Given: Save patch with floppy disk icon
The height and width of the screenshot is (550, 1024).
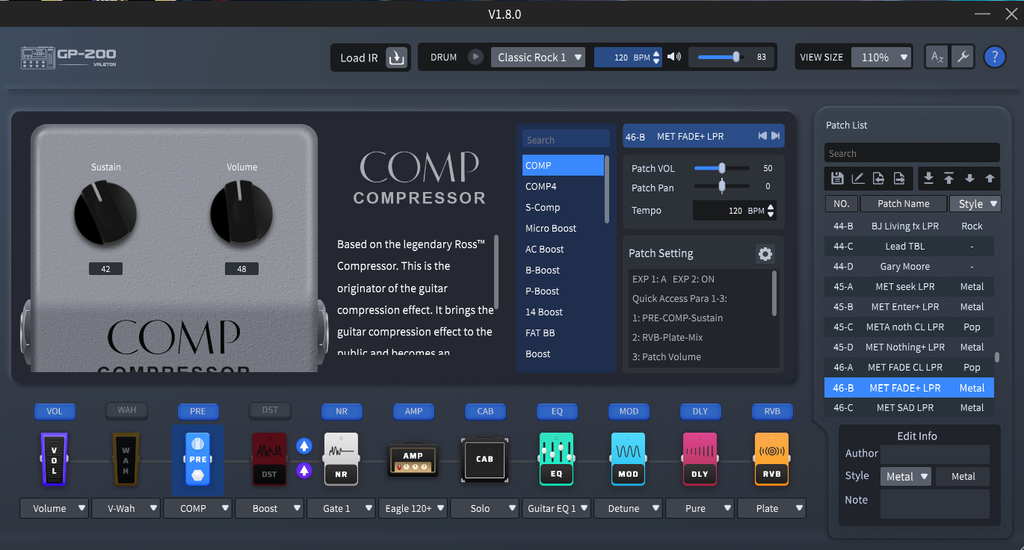Looking at the screenshot, I should tap(837, 178).
